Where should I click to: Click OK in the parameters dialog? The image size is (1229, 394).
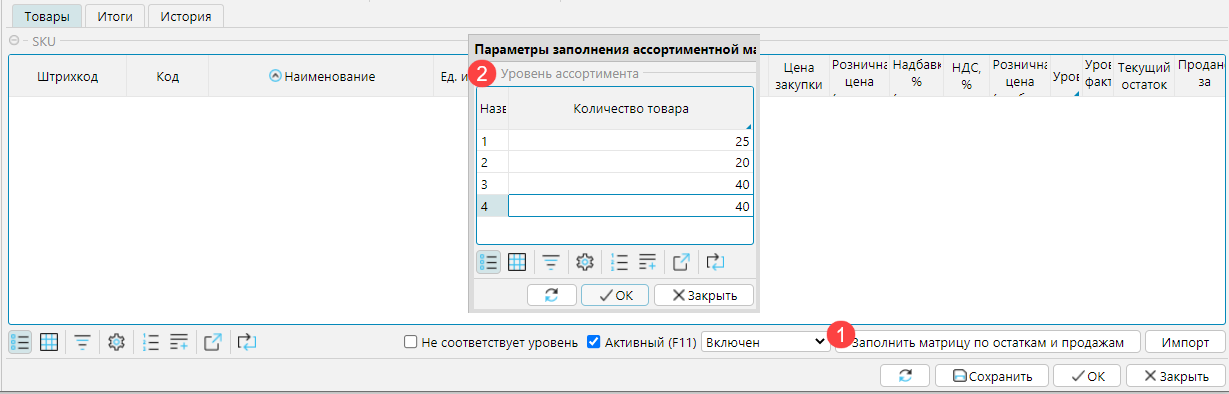pos(616,295)
